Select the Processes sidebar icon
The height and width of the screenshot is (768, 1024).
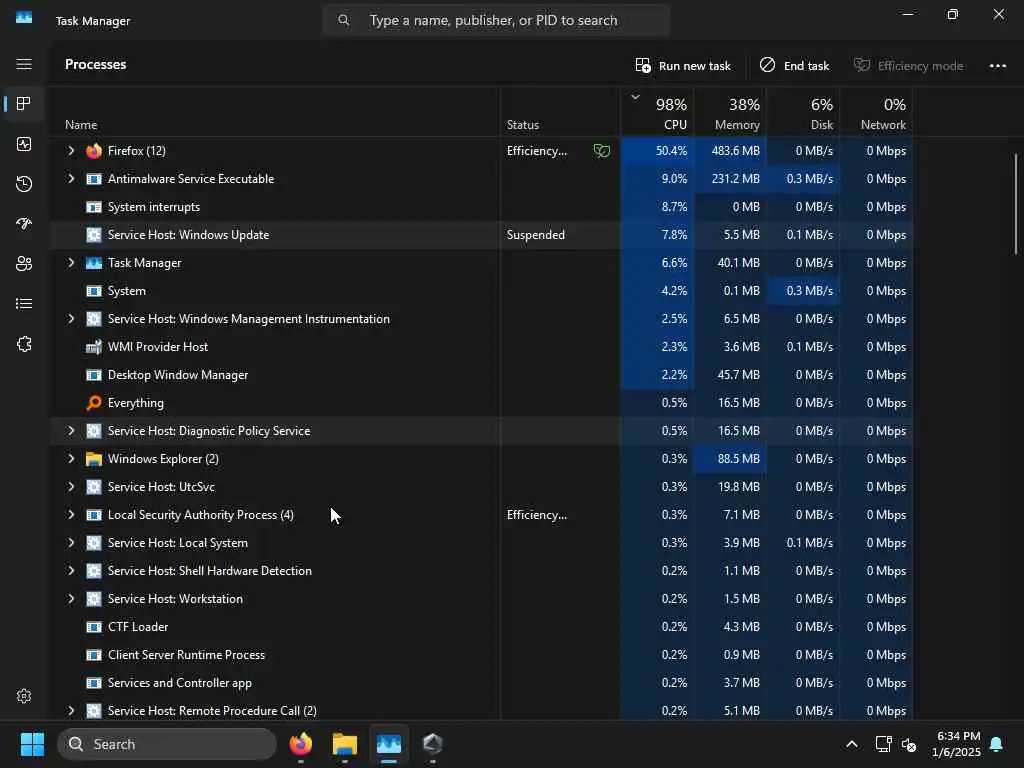pos(24,104)
